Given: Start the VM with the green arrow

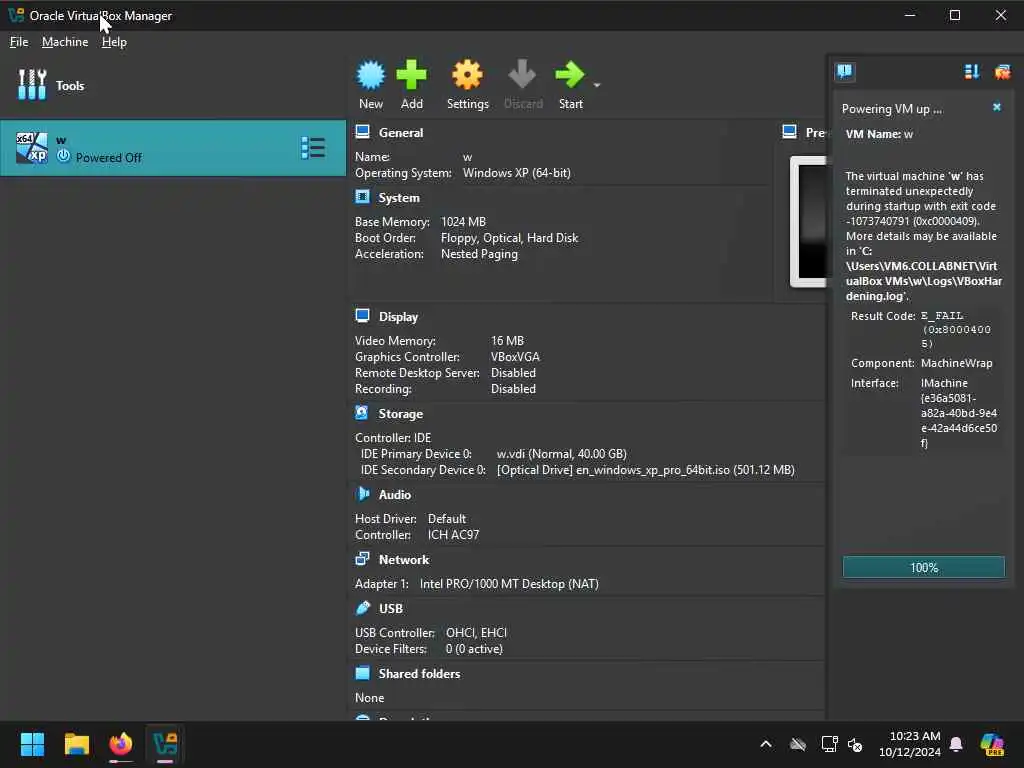Looking at the screenshot, I should (569, 74).
